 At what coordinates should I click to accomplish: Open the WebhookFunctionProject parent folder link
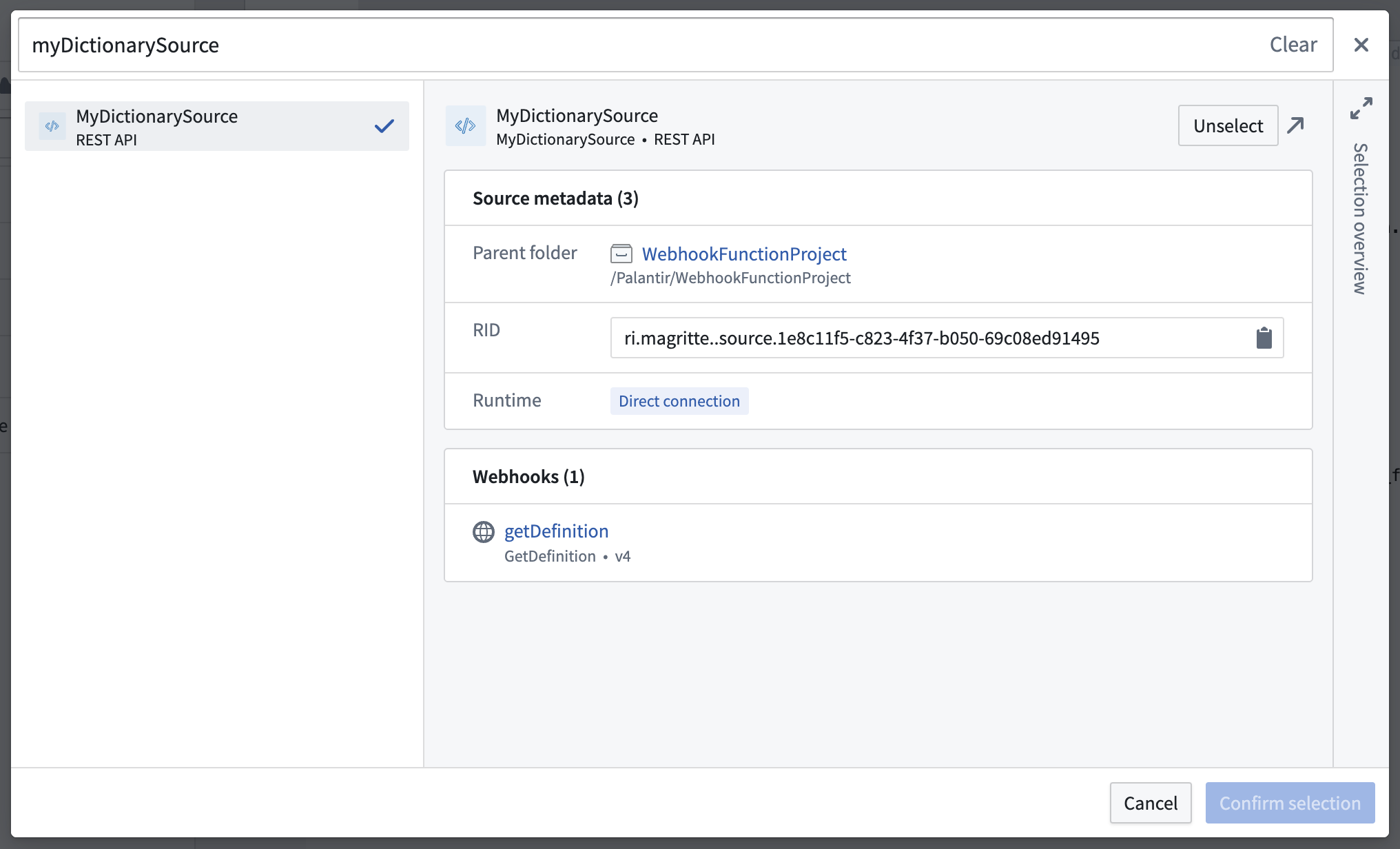pos(744,254)
